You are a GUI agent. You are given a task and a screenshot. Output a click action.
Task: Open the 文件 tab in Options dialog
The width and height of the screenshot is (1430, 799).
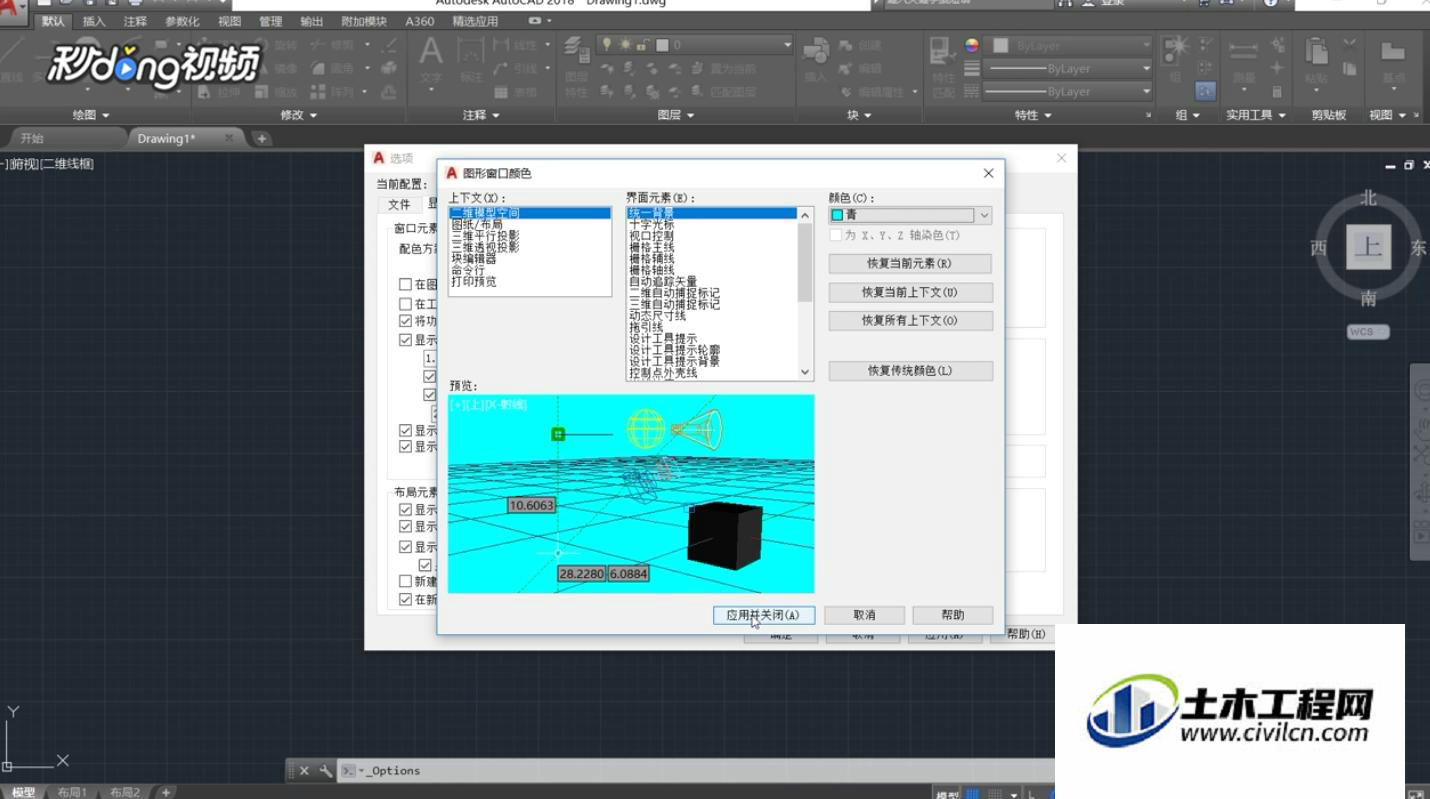399,204
